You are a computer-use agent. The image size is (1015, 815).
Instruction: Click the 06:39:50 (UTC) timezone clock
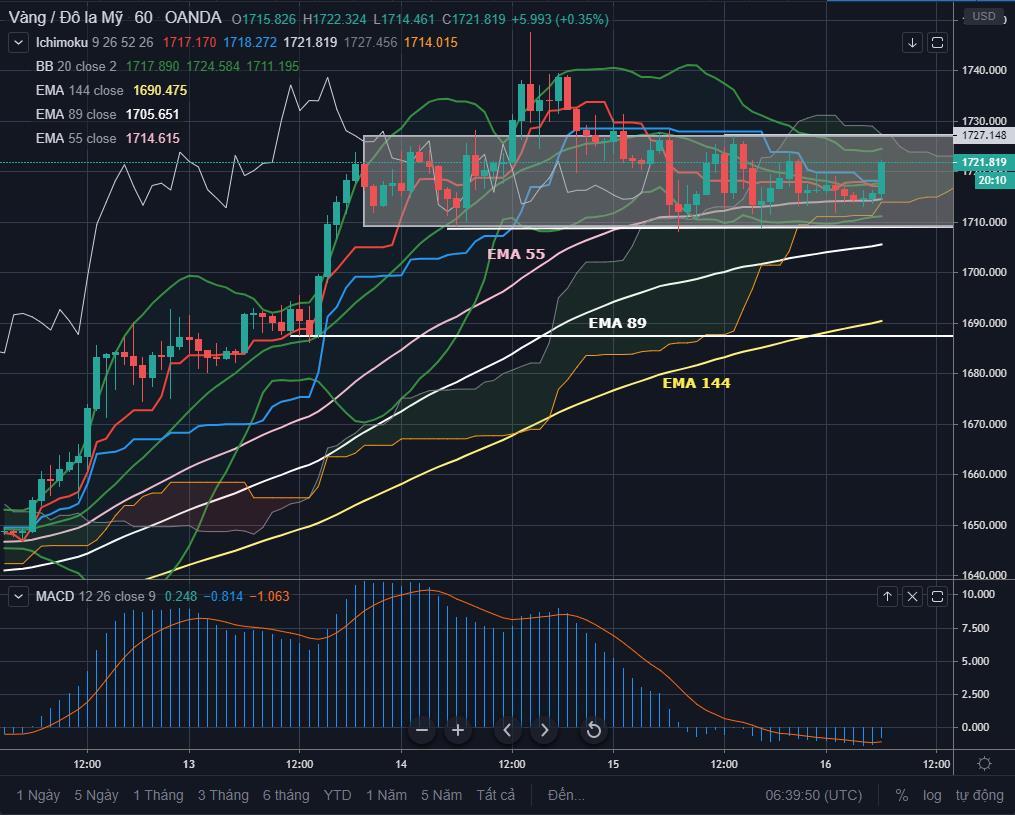[814, 795]
